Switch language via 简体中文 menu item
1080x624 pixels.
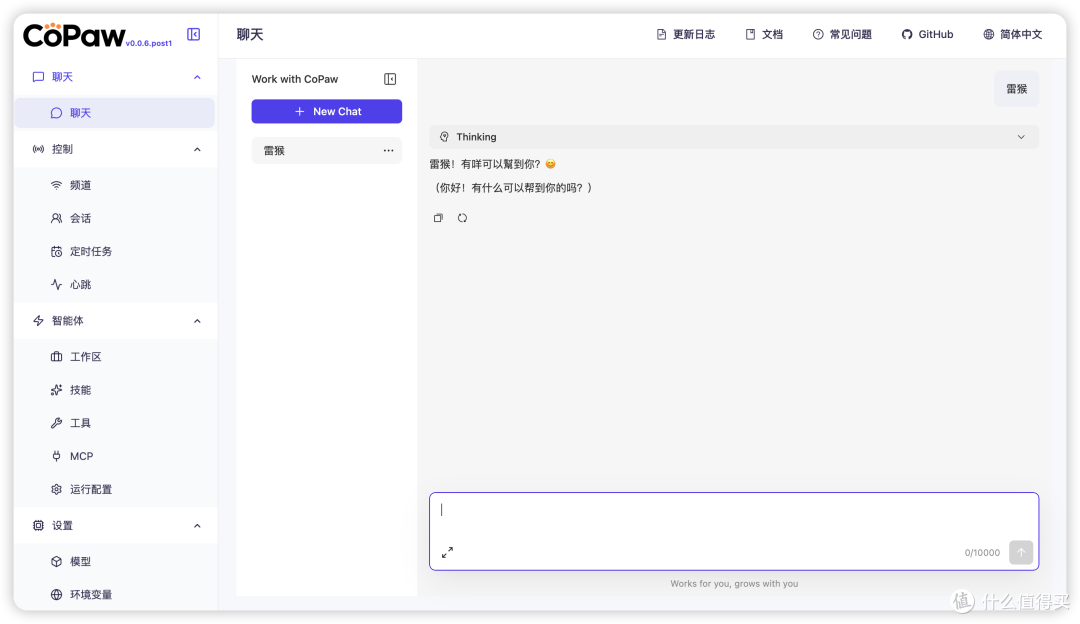tap(1013, 33)
